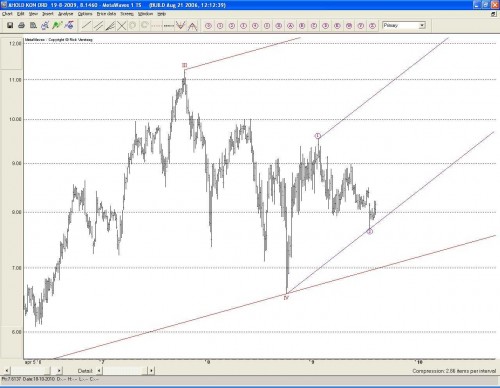Viewport: 500px width, 388px height.
Task: Select the parallel lines channel tool
Action: [x=98, y=25]
